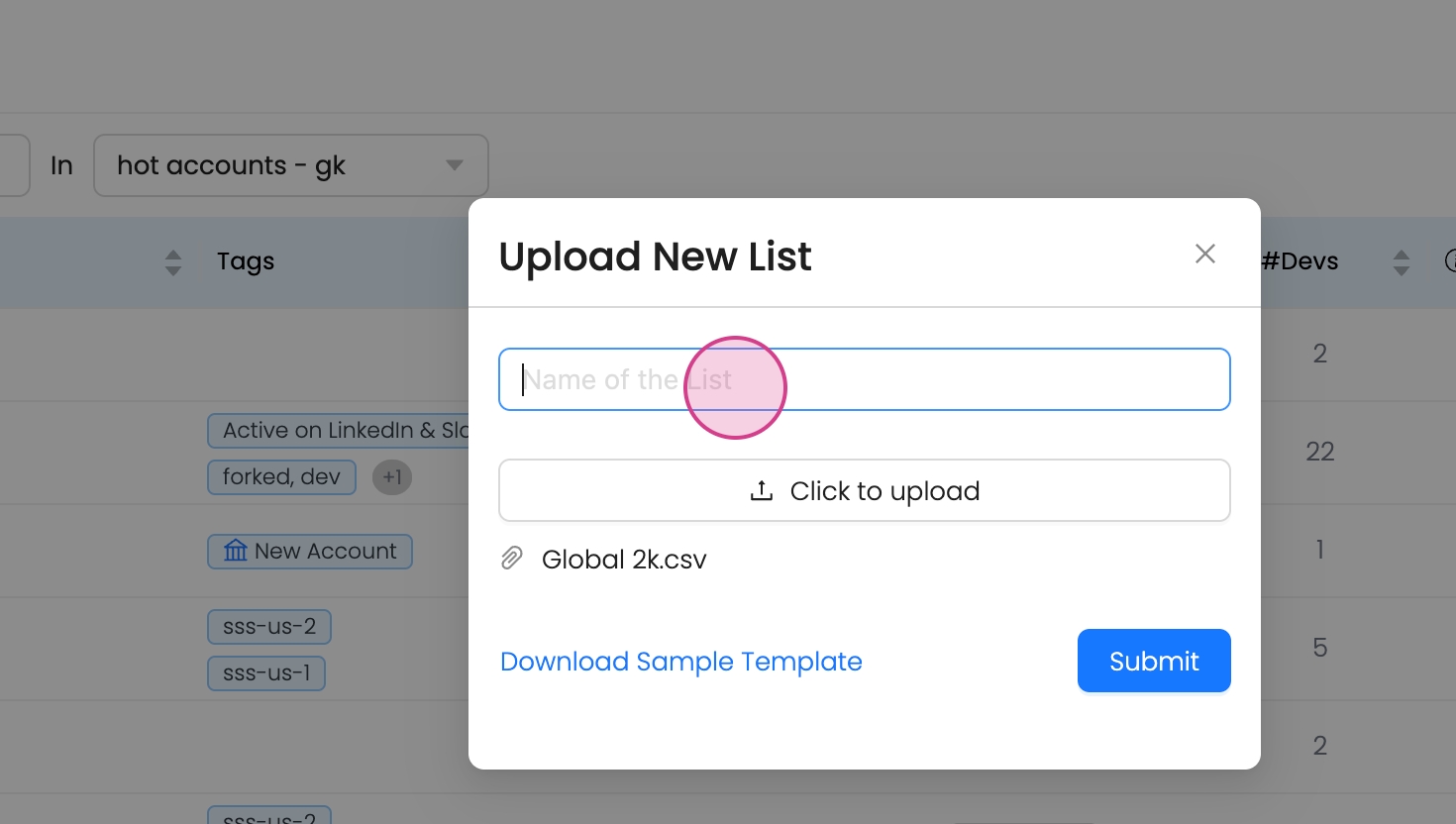Expand the +1 more tags badge
This screenshot has width=1456, height=824.
[x=392, y=477]
